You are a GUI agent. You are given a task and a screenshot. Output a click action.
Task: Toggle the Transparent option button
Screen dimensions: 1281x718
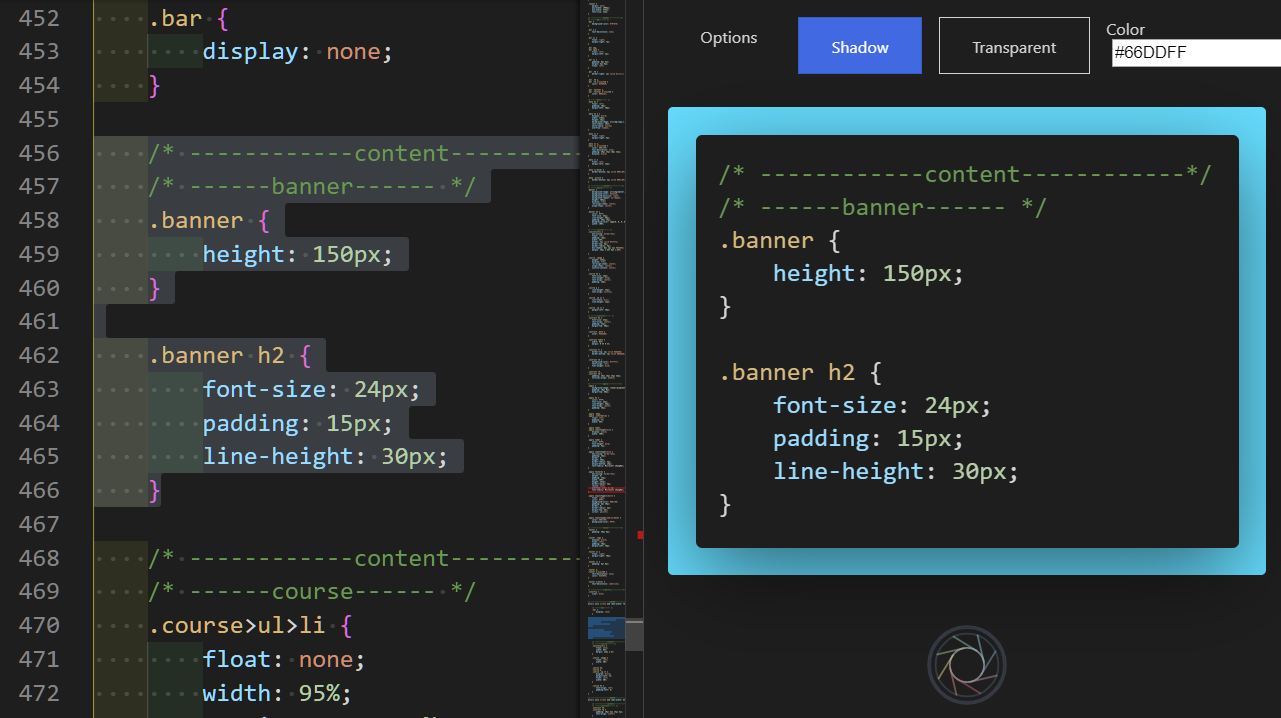pyautogui.click(x=1014, y=46)
